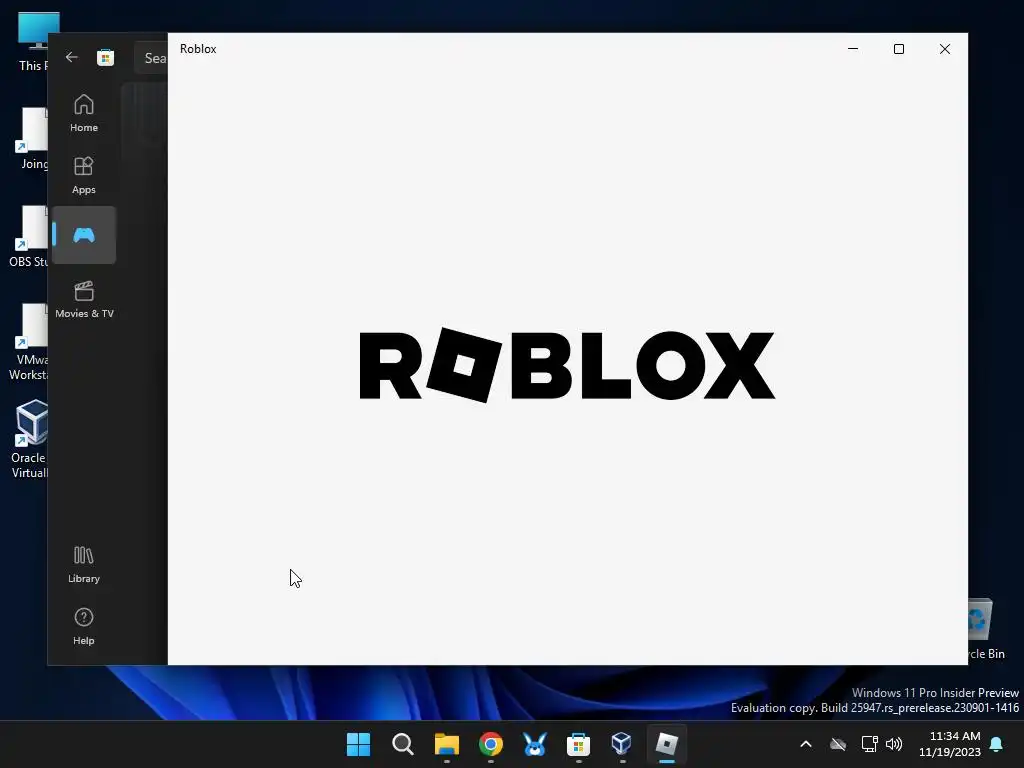Select OBS Studio desktop shortcut
The width and height of the screenshot is (1024, 768).
pyautogui.click(x=30, y=236)
